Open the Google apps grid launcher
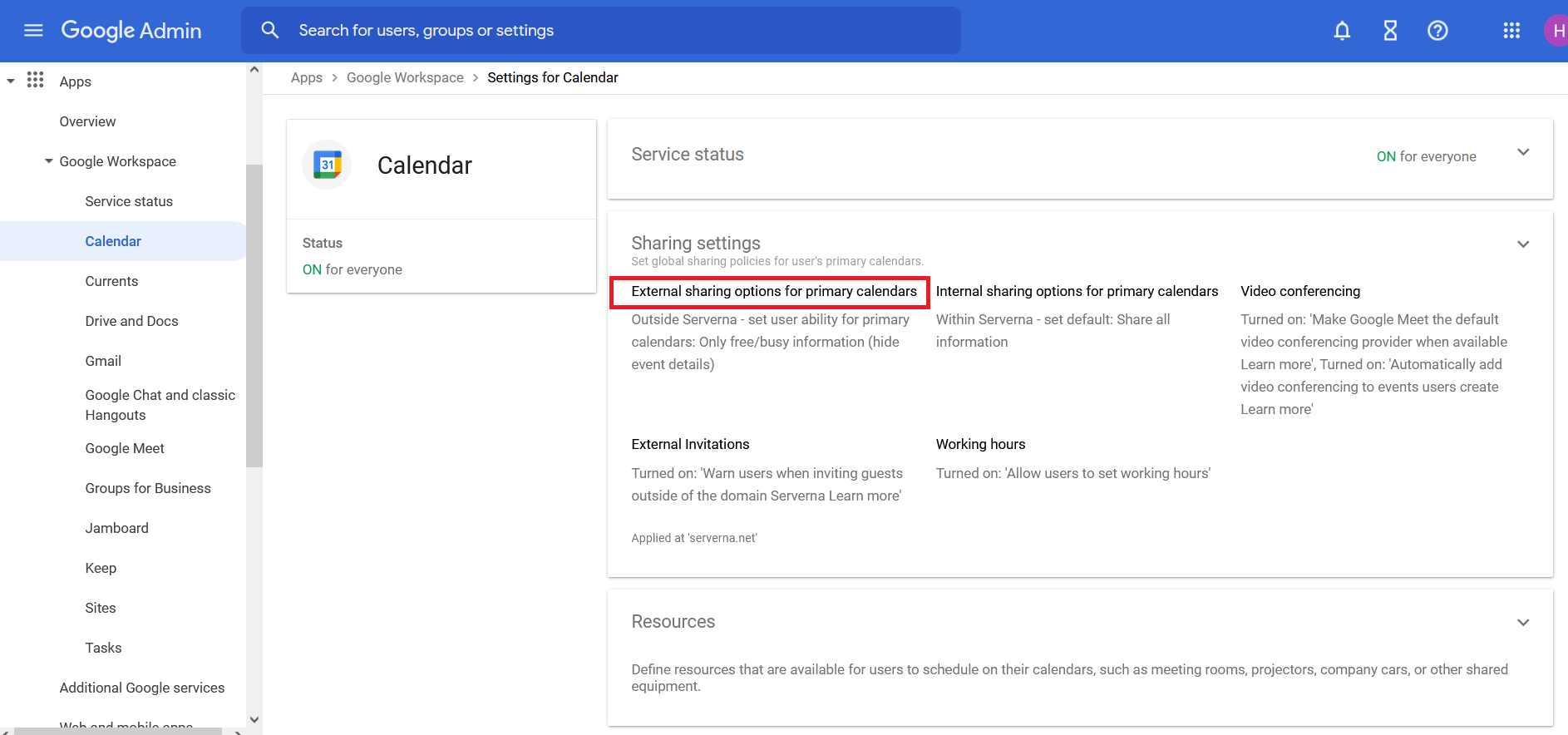 click(x=1511, y=31)
